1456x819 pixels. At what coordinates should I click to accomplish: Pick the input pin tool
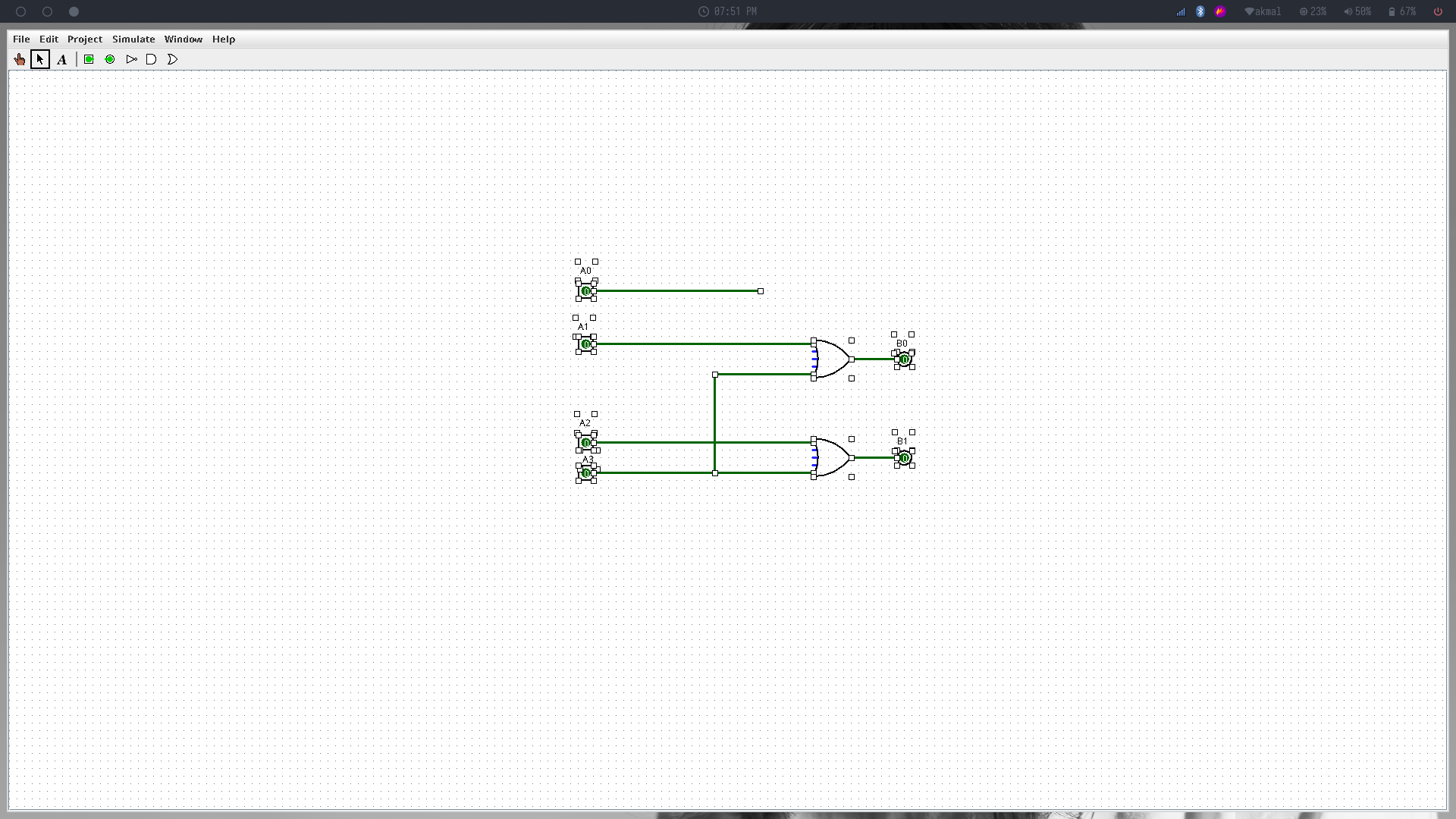pyautogui.click(x=89, y=59)
